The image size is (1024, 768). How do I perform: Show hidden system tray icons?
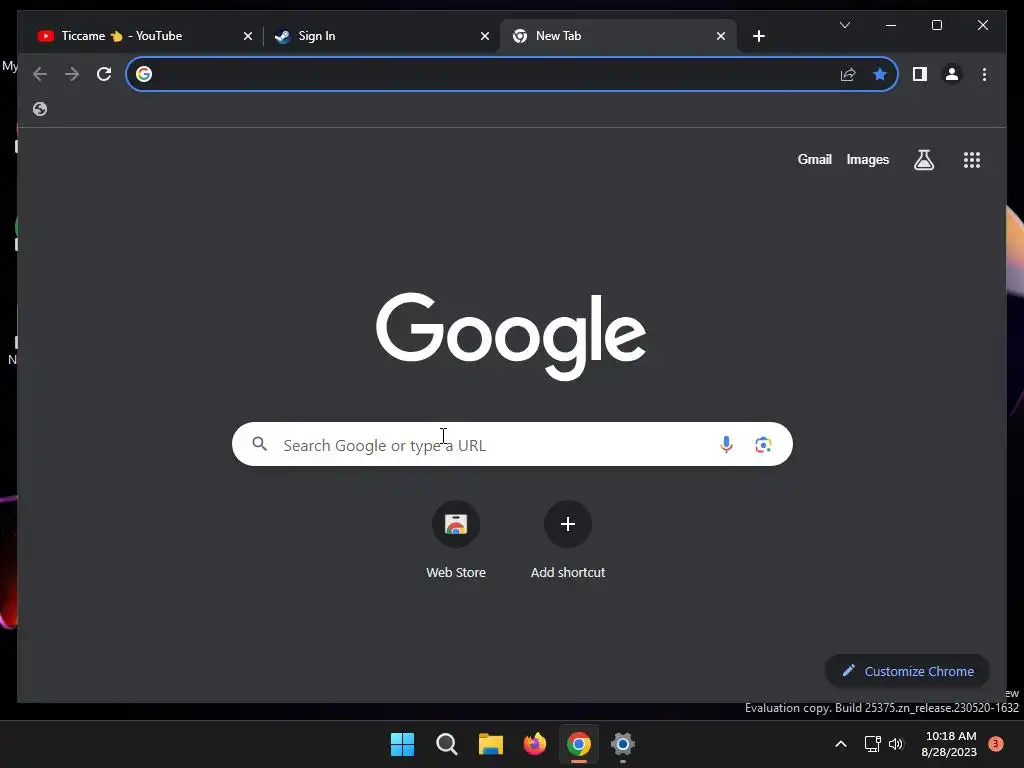tap(841, 744)
